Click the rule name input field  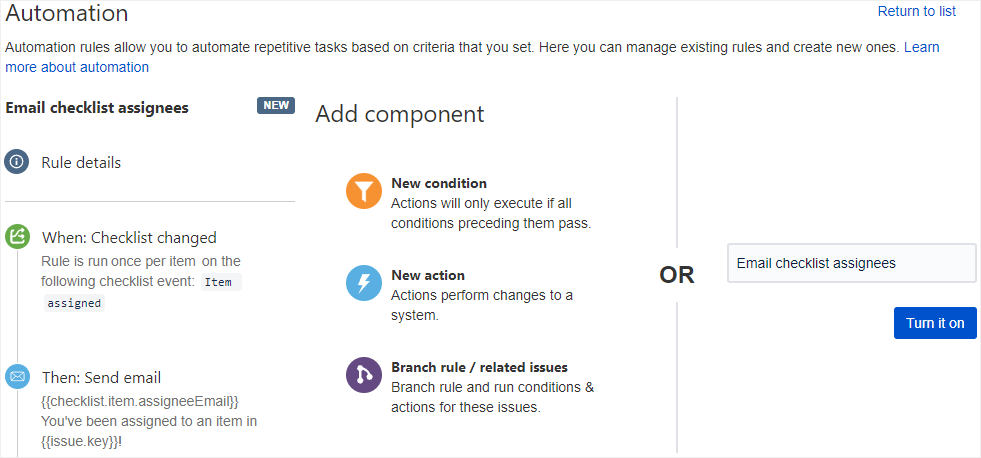[851, 263]
